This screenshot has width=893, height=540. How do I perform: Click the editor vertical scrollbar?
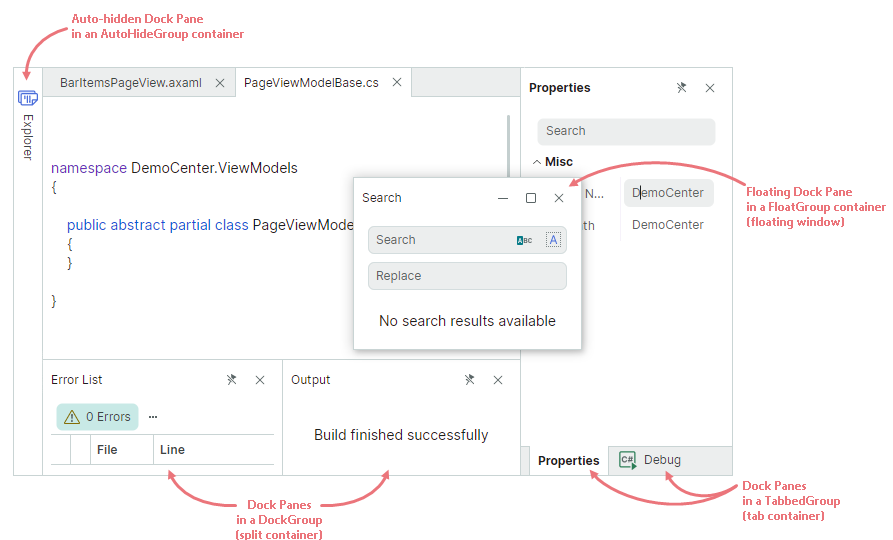pos(508,146)
